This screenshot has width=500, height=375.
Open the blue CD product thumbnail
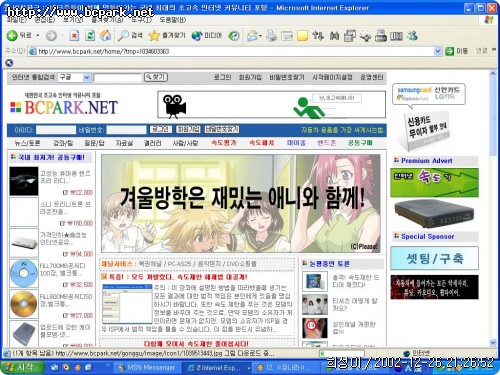click(24, 273)
